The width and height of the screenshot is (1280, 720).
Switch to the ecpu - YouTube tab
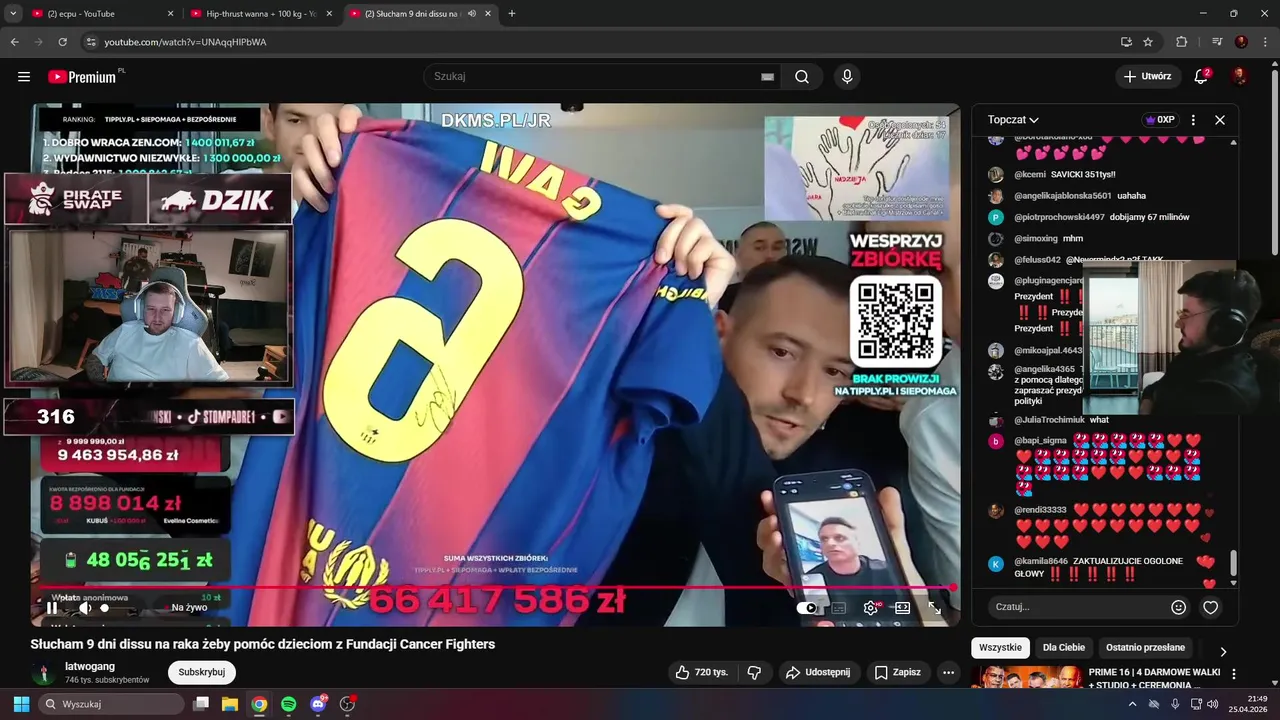click(x=101, y=14)
